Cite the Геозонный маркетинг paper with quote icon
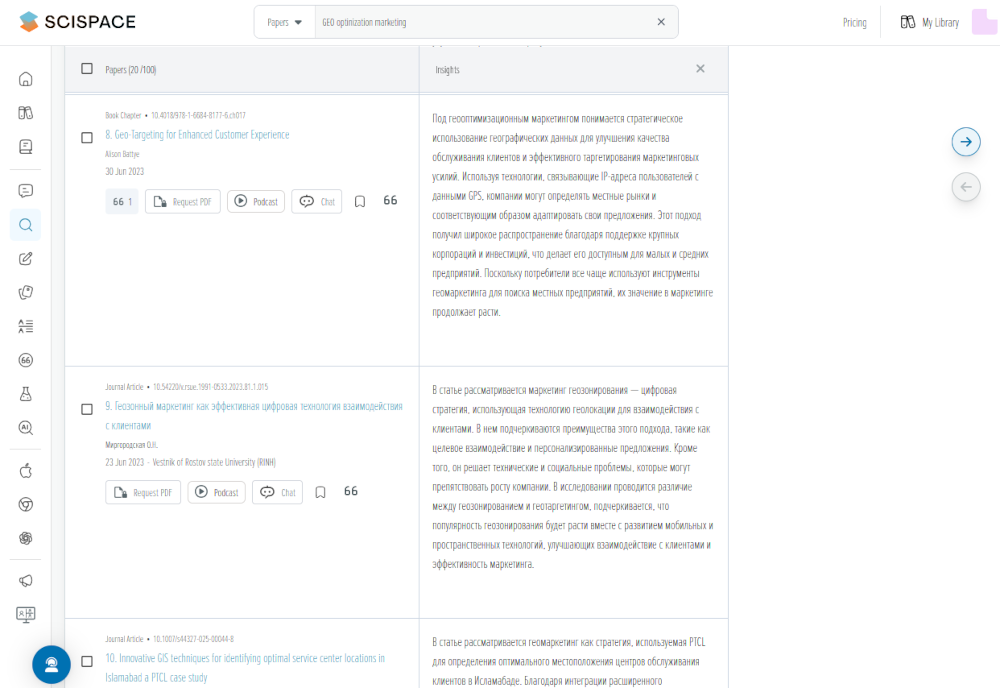Screen dimensions: 1000x688 click(351, 492)
